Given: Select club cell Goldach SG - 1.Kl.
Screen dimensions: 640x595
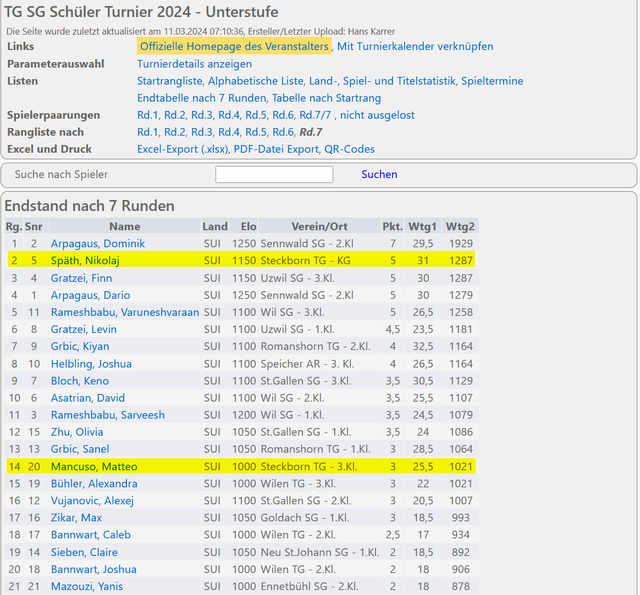Looking at the screenshot, I should coord(304,517).
